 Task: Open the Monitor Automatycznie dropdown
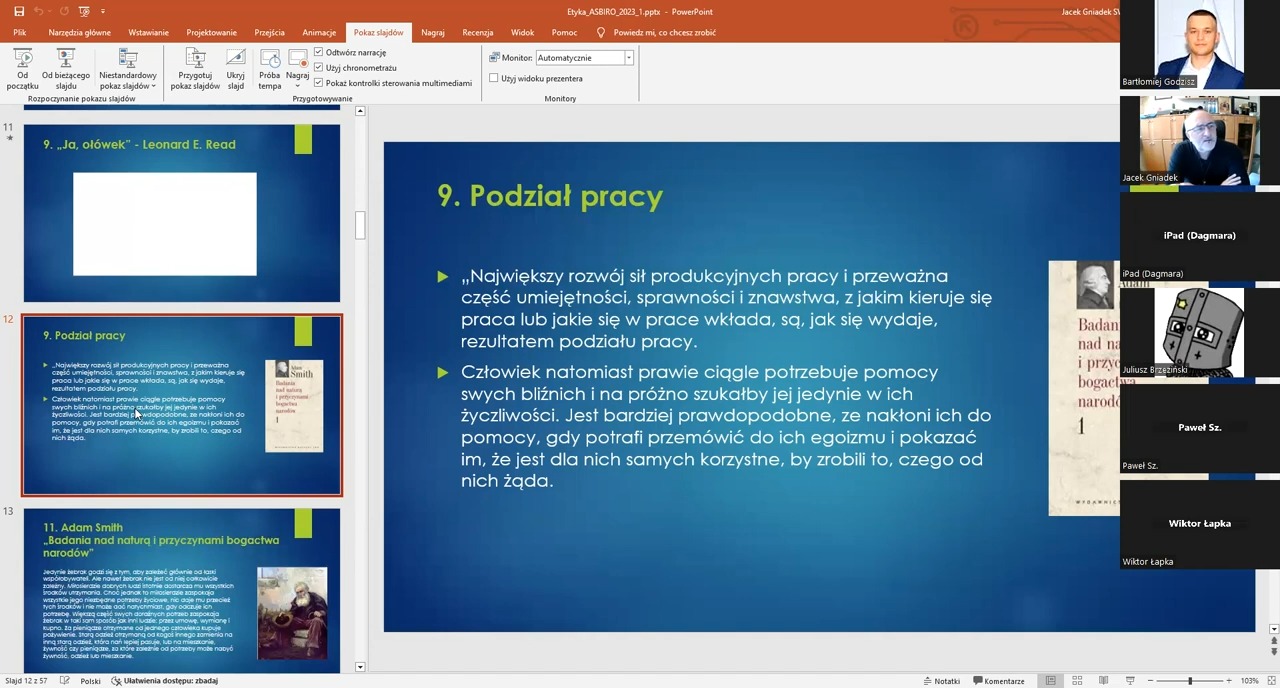[629, 58]
